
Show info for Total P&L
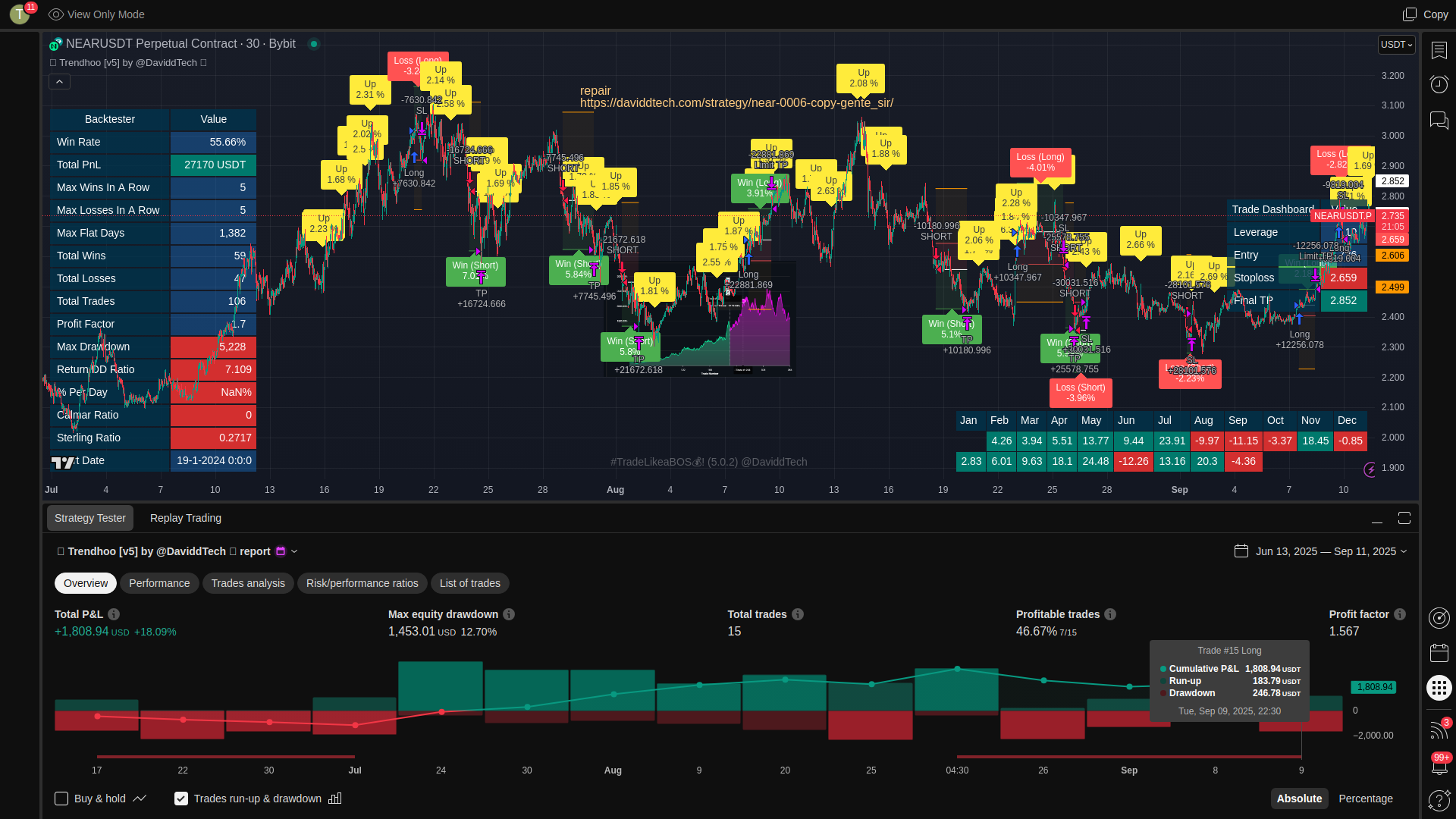tap(114, 614)
